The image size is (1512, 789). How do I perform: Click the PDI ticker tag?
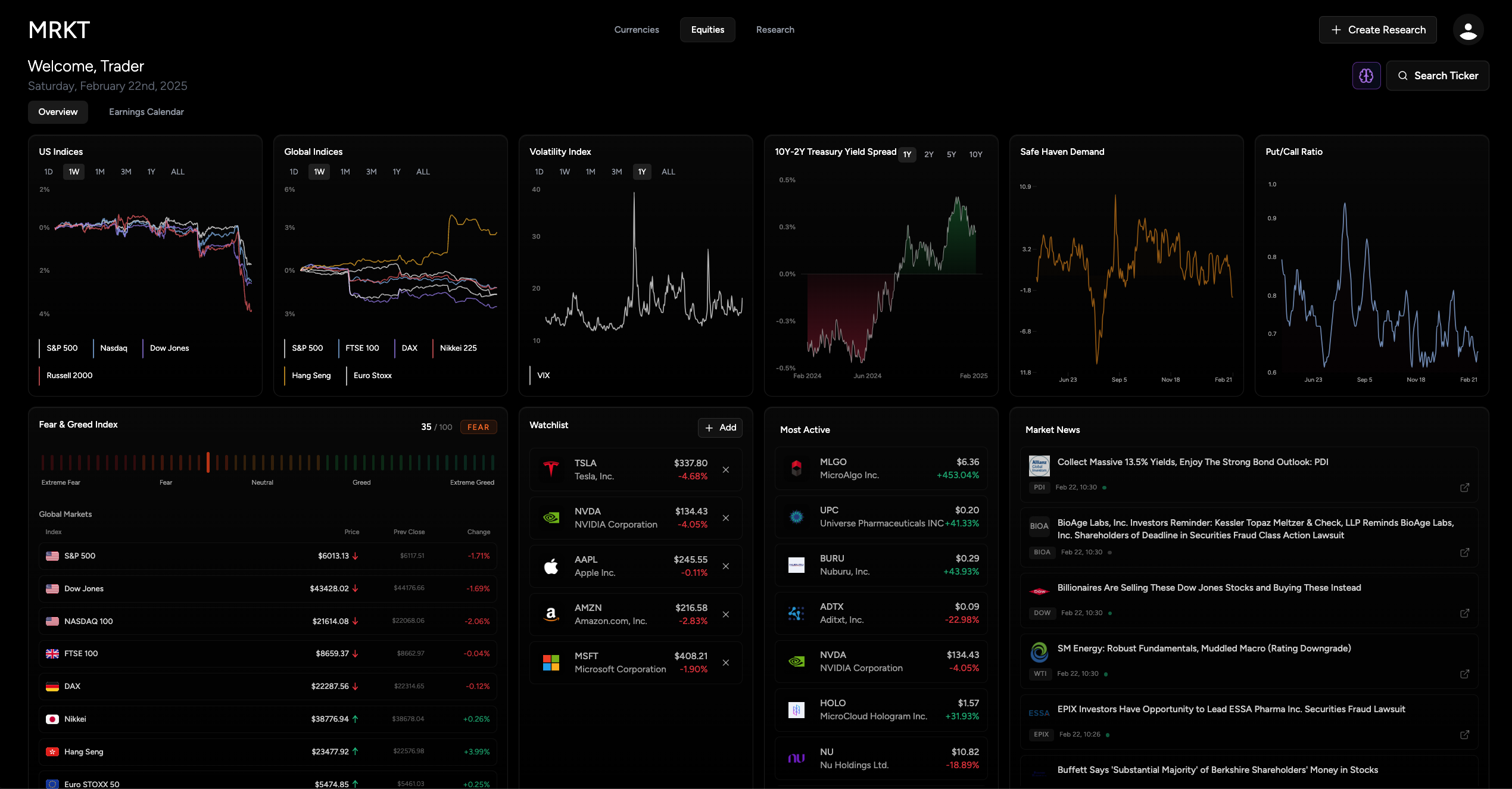point(1039,488)
